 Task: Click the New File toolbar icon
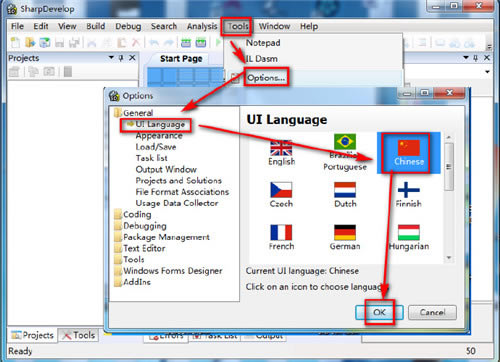point(15,43)
